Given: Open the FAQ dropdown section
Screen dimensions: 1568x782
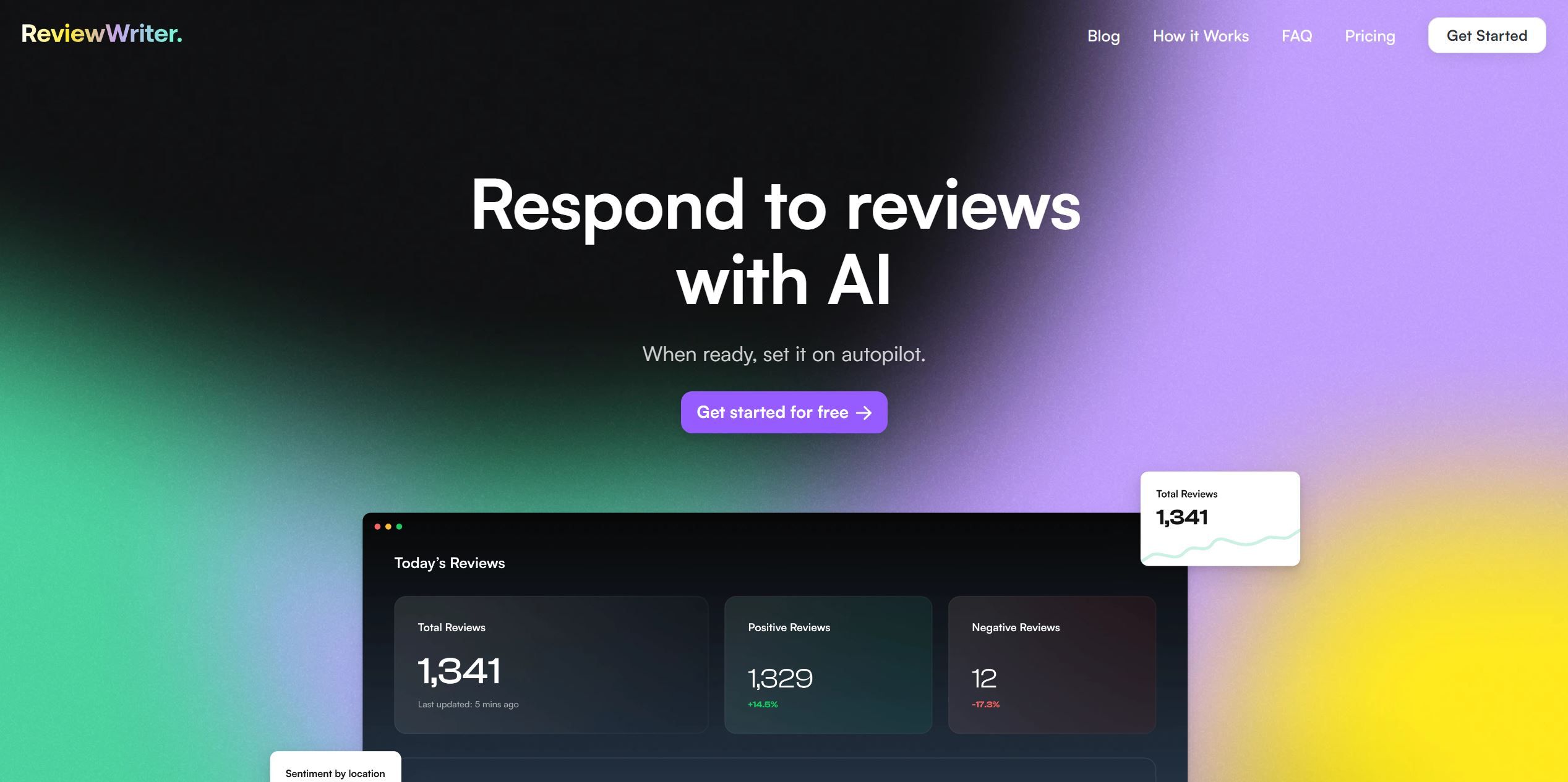Looking at the screenshot, I should (x=1297, y=35).
